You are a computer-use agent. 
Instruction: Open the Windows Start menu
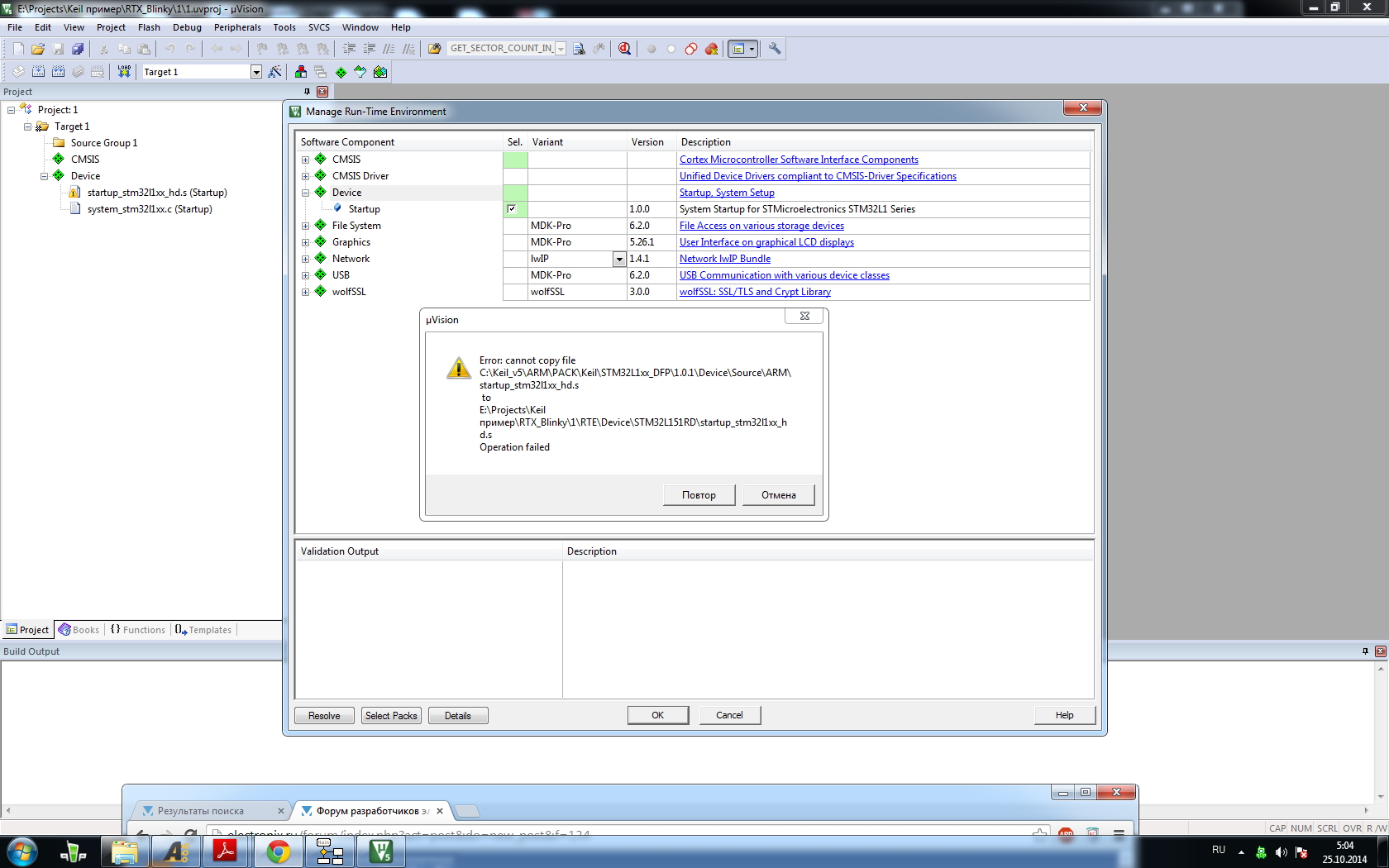tap(21, 851)
